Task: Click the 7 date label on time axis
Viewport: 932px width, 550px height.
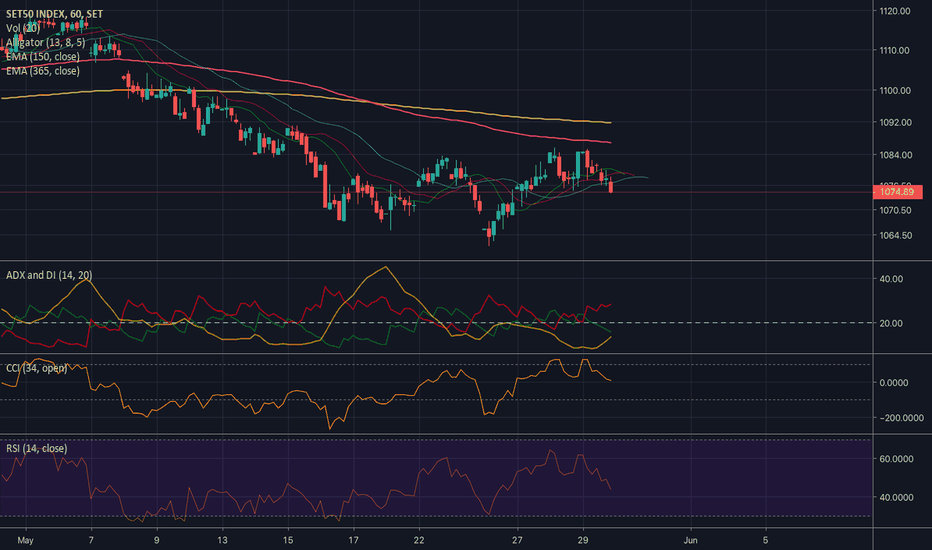Action: [x=91, y=540]
